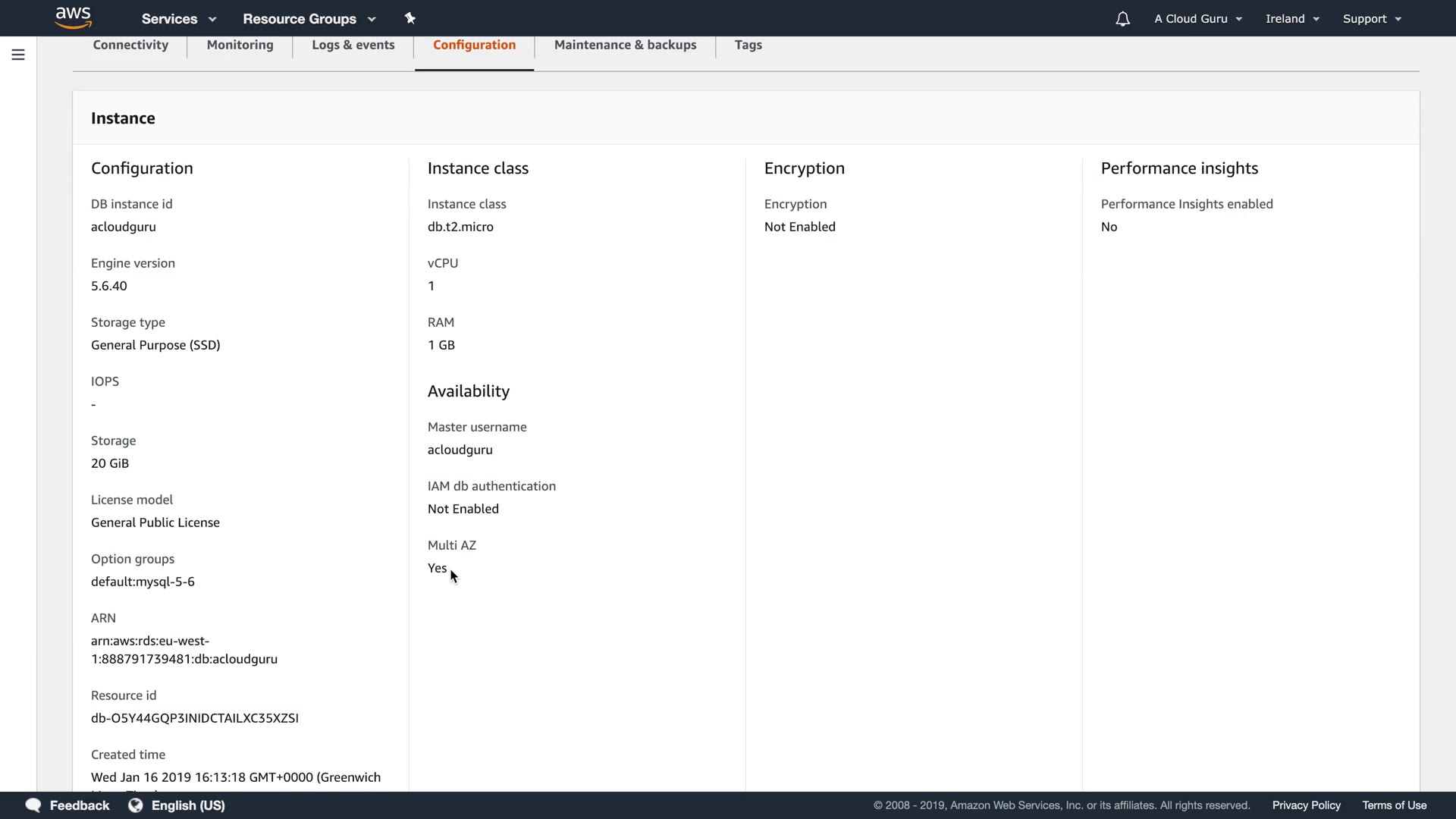
Task: Select the Maintenance & backups tab
Action: pos(625,45)
